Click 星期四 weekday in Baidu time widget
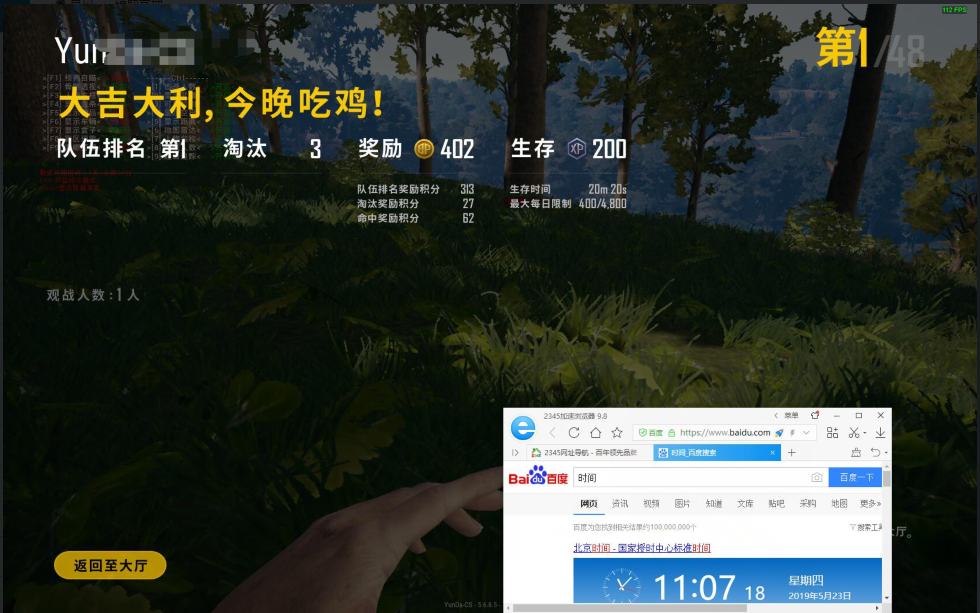The height and width of the screenshot is (613, 980). (x=806, y=581)
